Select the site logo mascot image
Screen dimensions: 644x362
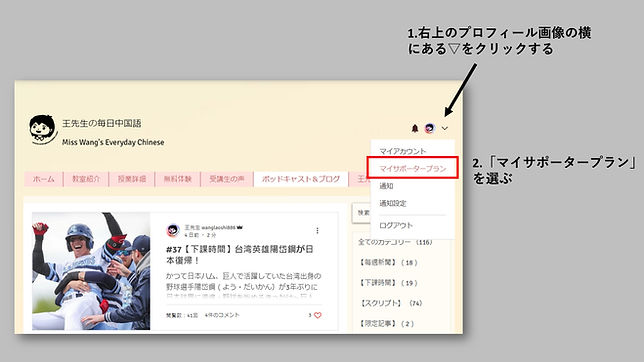click(43, 130)
